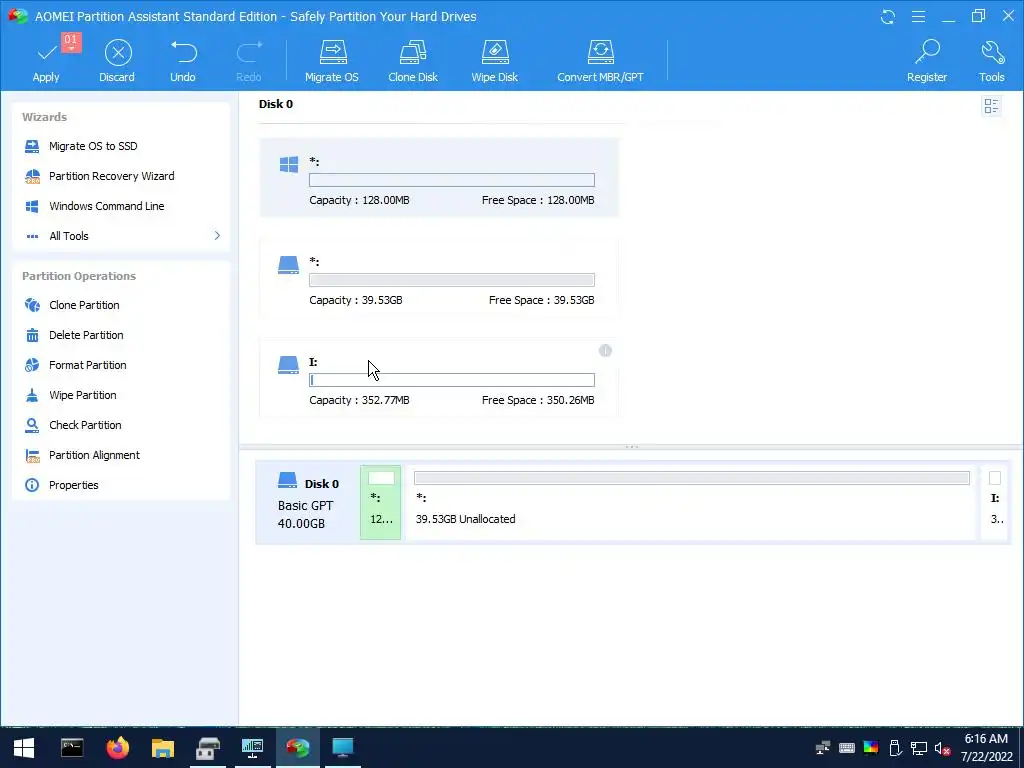Viewport: 1024px width, 768px height.
Task: Launch Firefox from the taskbar
Action: pyautogui.click(x=118, y=748)
